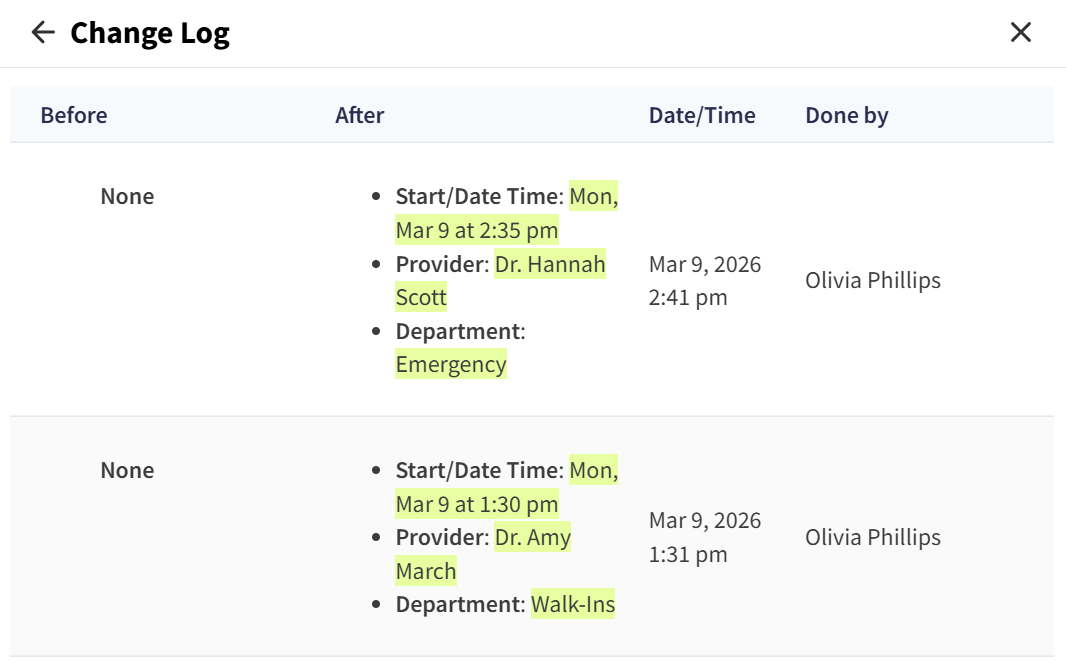Click the Before column header
The width and height of the screenshot is (1066, 670).
[x=74, y=115]
